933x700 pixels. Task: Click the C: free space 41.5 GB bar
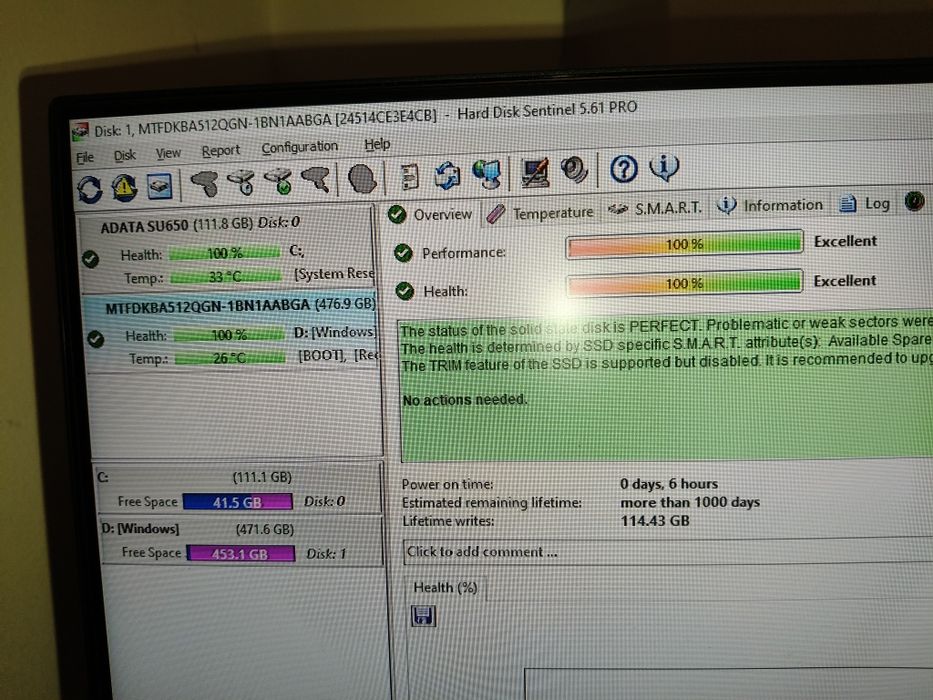237,502
